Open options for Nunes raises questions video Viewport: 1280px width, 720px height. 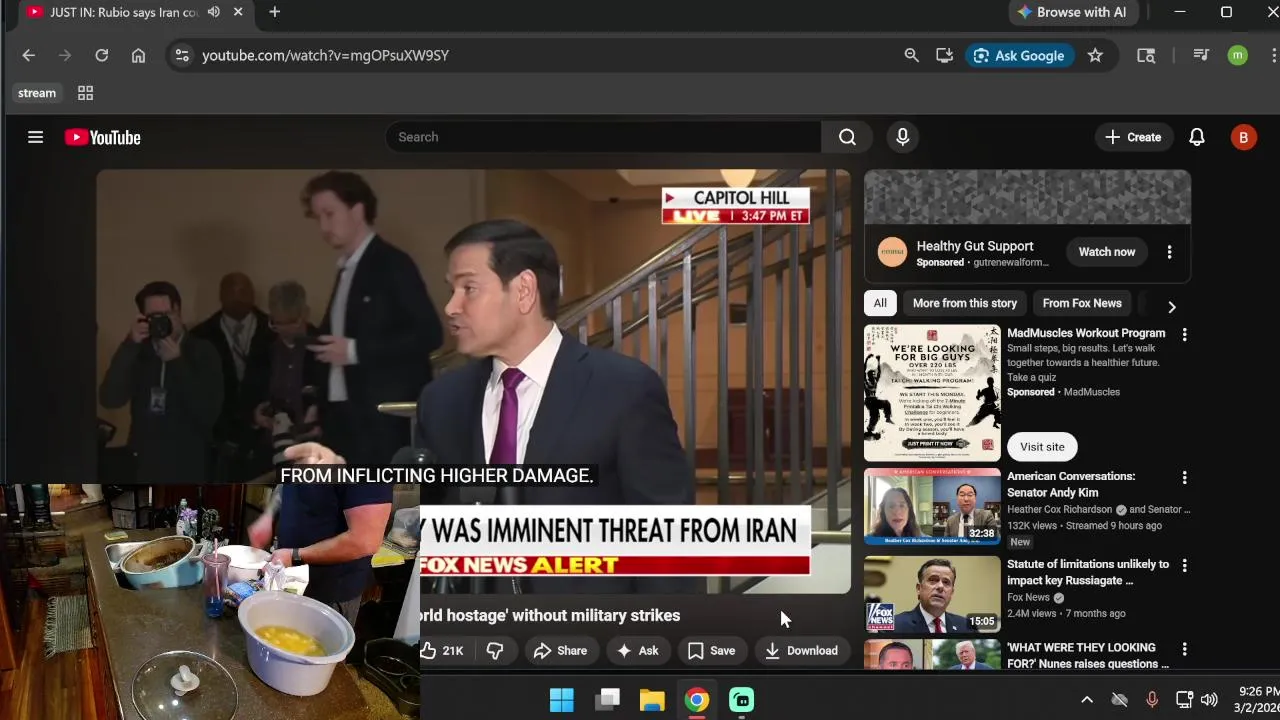(1184, 650)
